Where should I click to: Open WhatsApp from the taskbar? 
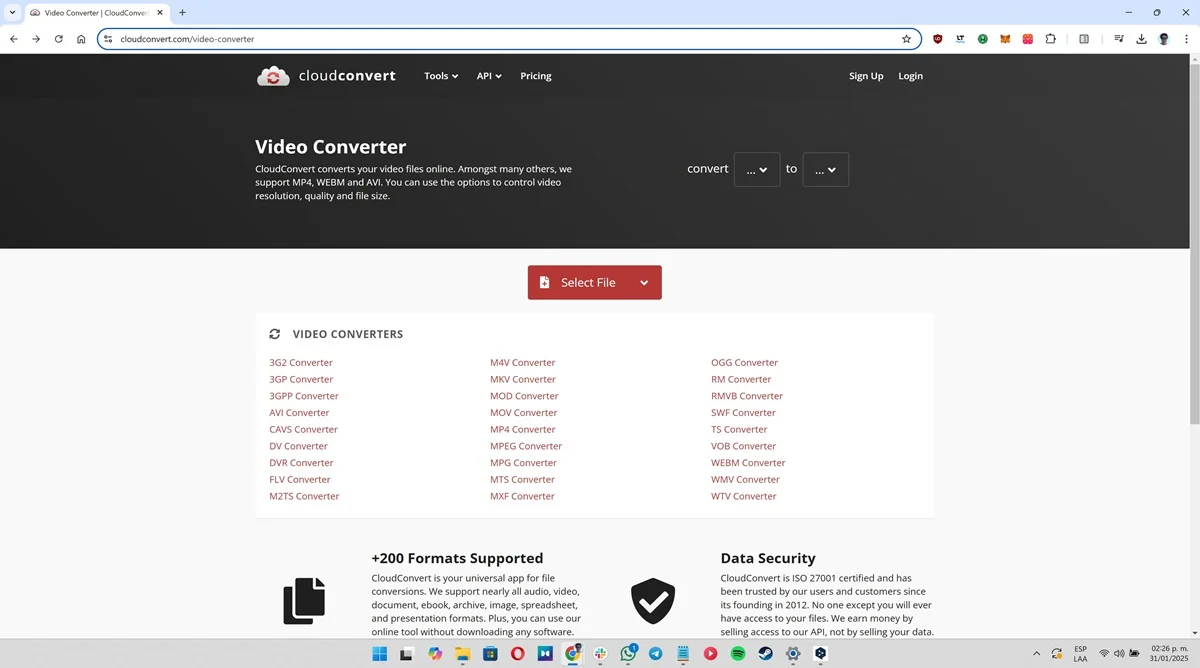(x=627, y=653)
